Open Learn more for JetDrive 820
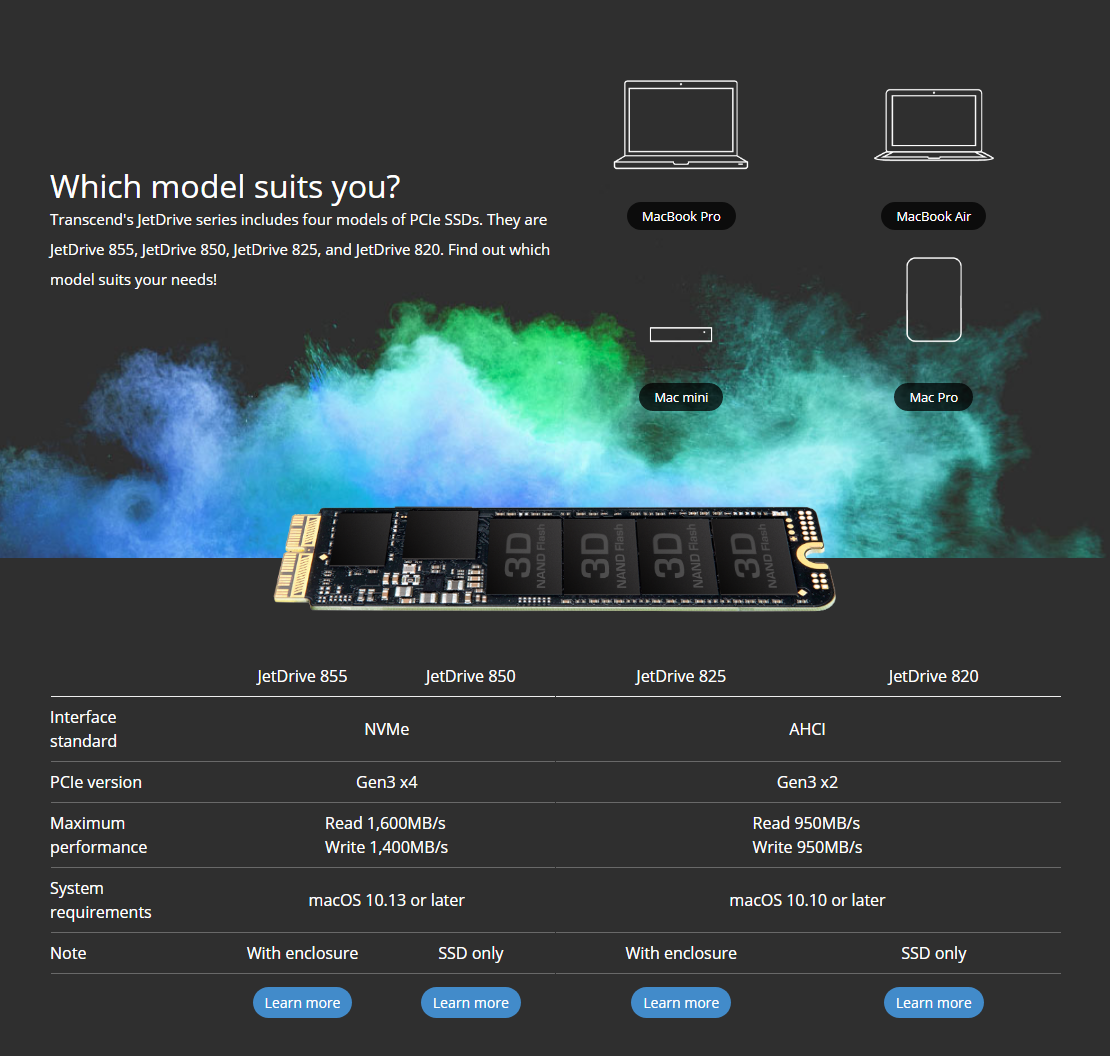The width and height of the screenshot is (1110, 1056). [934, 1002]
